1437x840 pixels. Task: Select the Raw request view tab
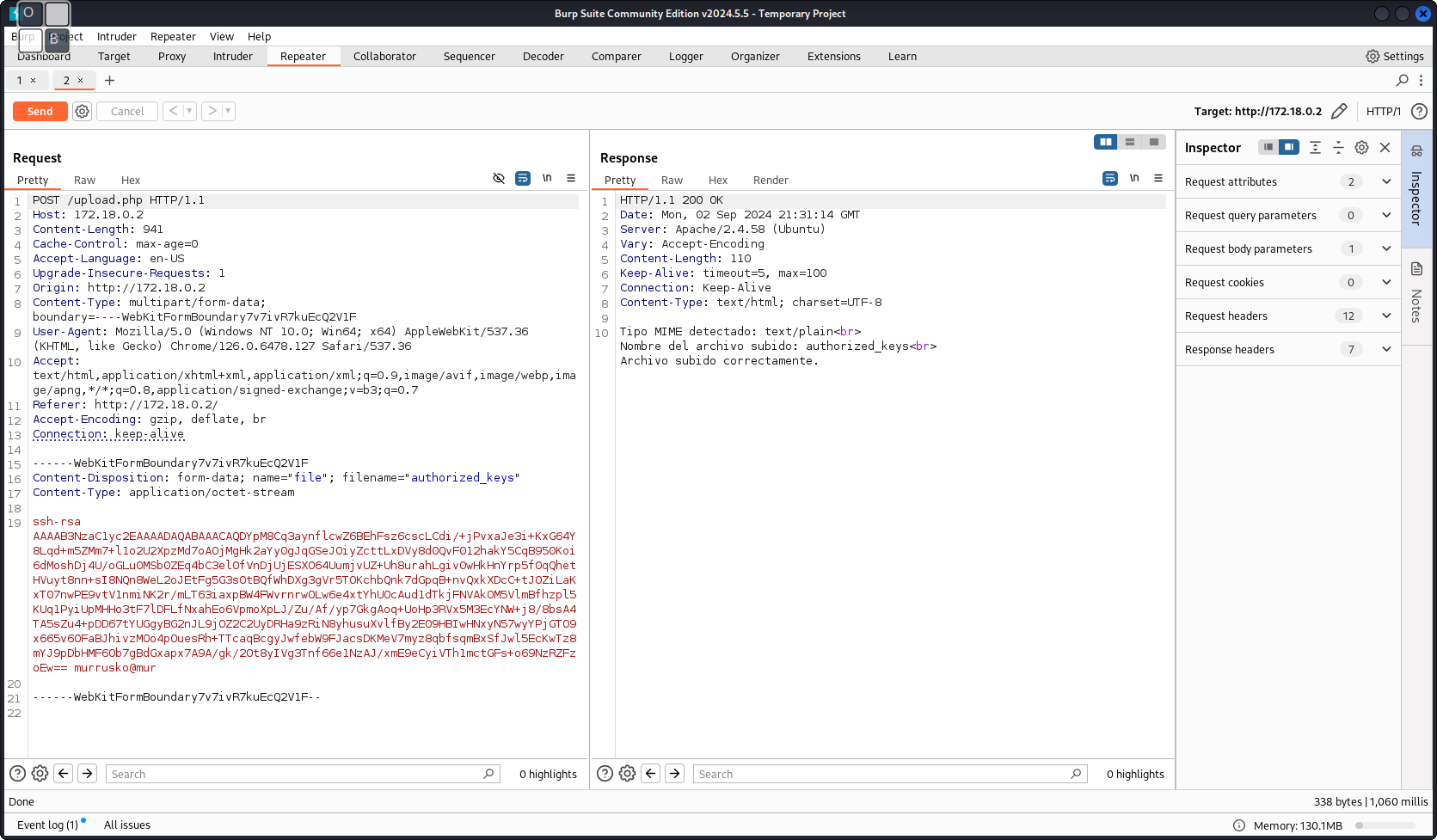(x=84, y=180)
